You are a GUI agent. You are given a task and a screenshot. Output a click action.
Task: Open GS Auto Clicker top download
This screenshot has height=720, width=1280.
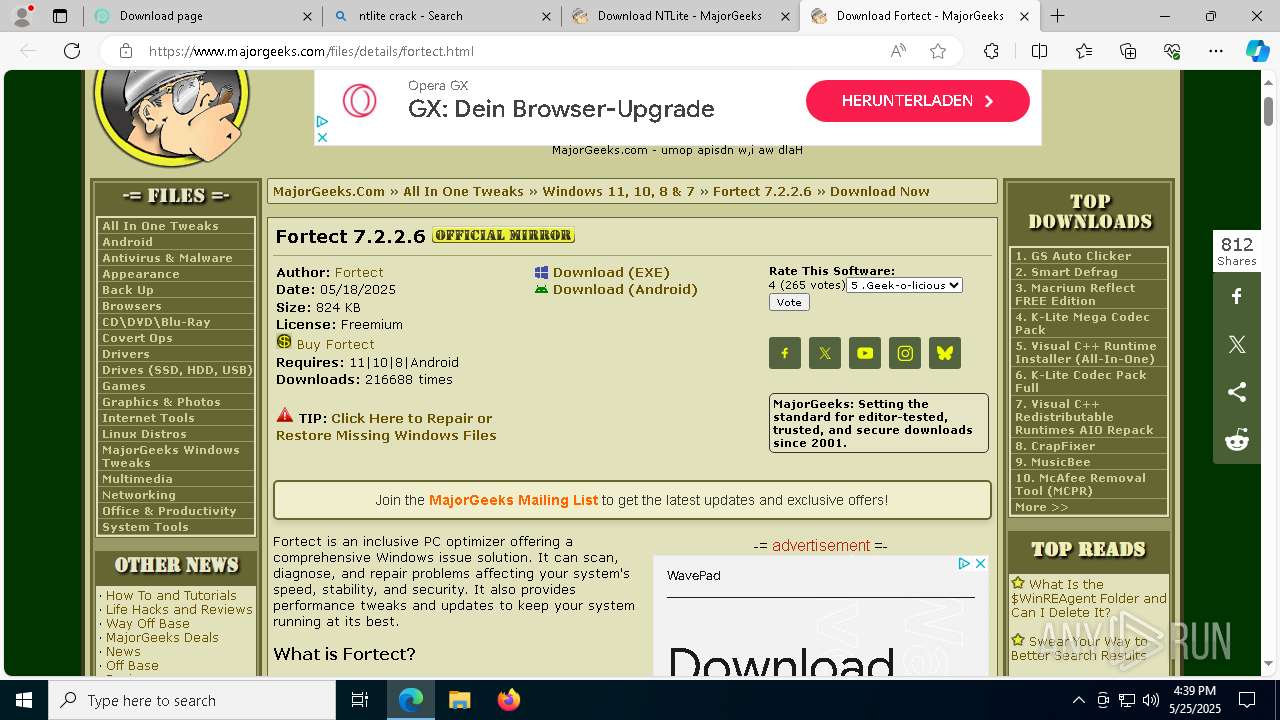pos(1073,256)
